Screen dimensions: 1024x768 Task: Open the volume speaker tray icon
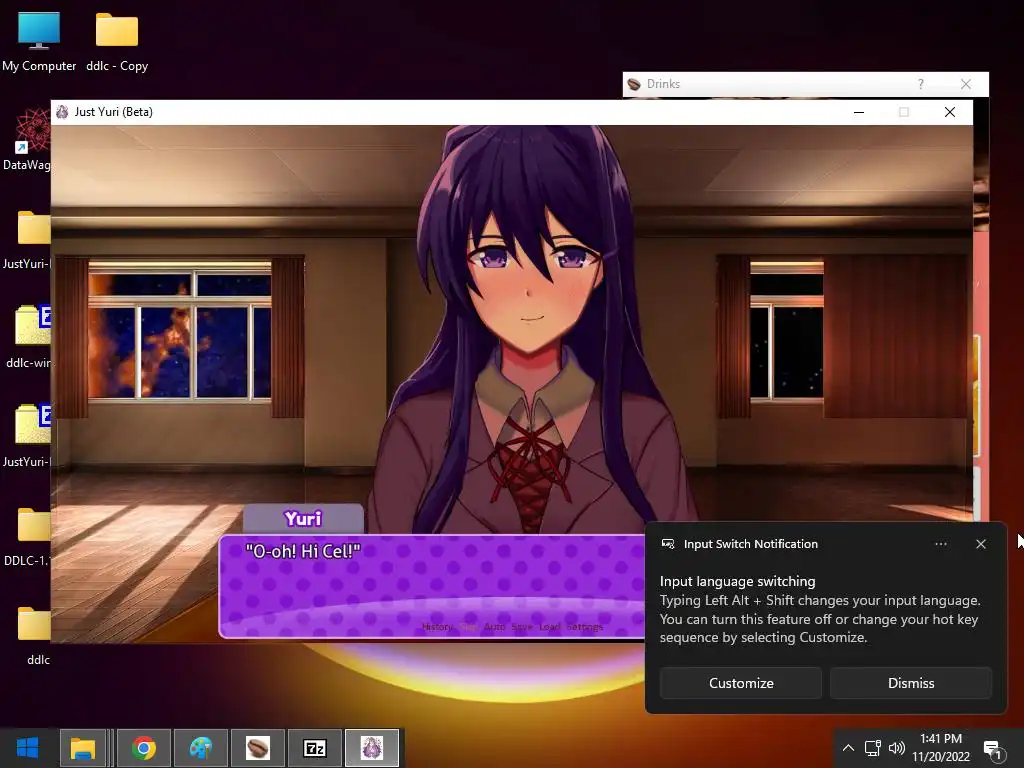click(897, 748)
